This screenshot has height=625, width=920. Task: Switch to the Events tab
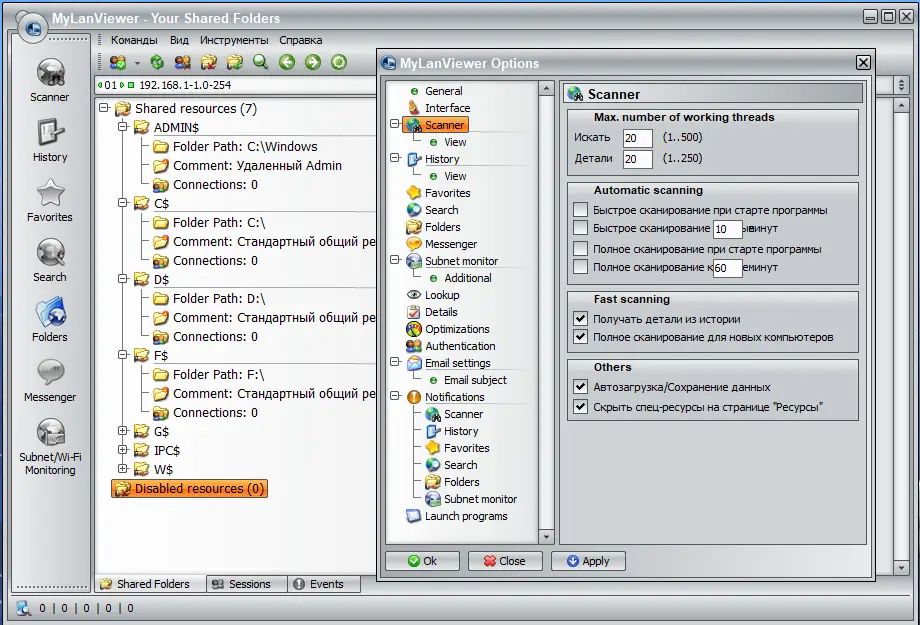tap(324, 584)
